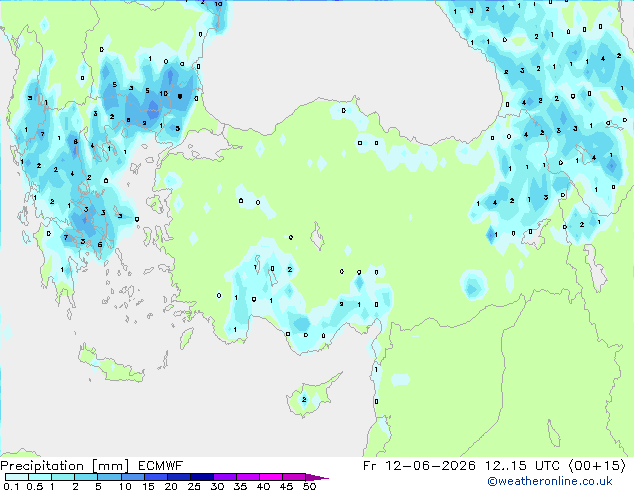Click the legend label '45'

tap(286, 486)
